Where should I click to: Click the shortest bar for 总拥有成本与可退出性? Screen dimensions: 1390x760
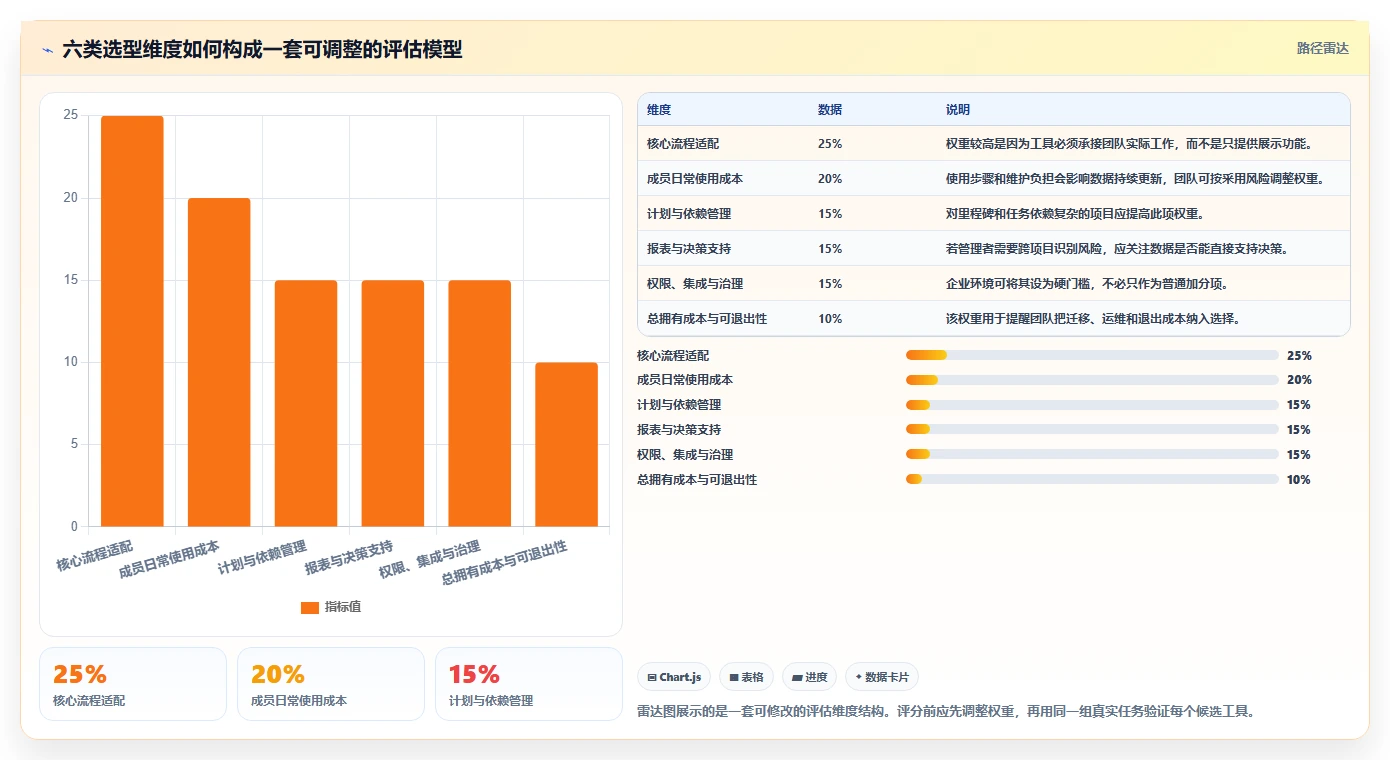(567, 444)
